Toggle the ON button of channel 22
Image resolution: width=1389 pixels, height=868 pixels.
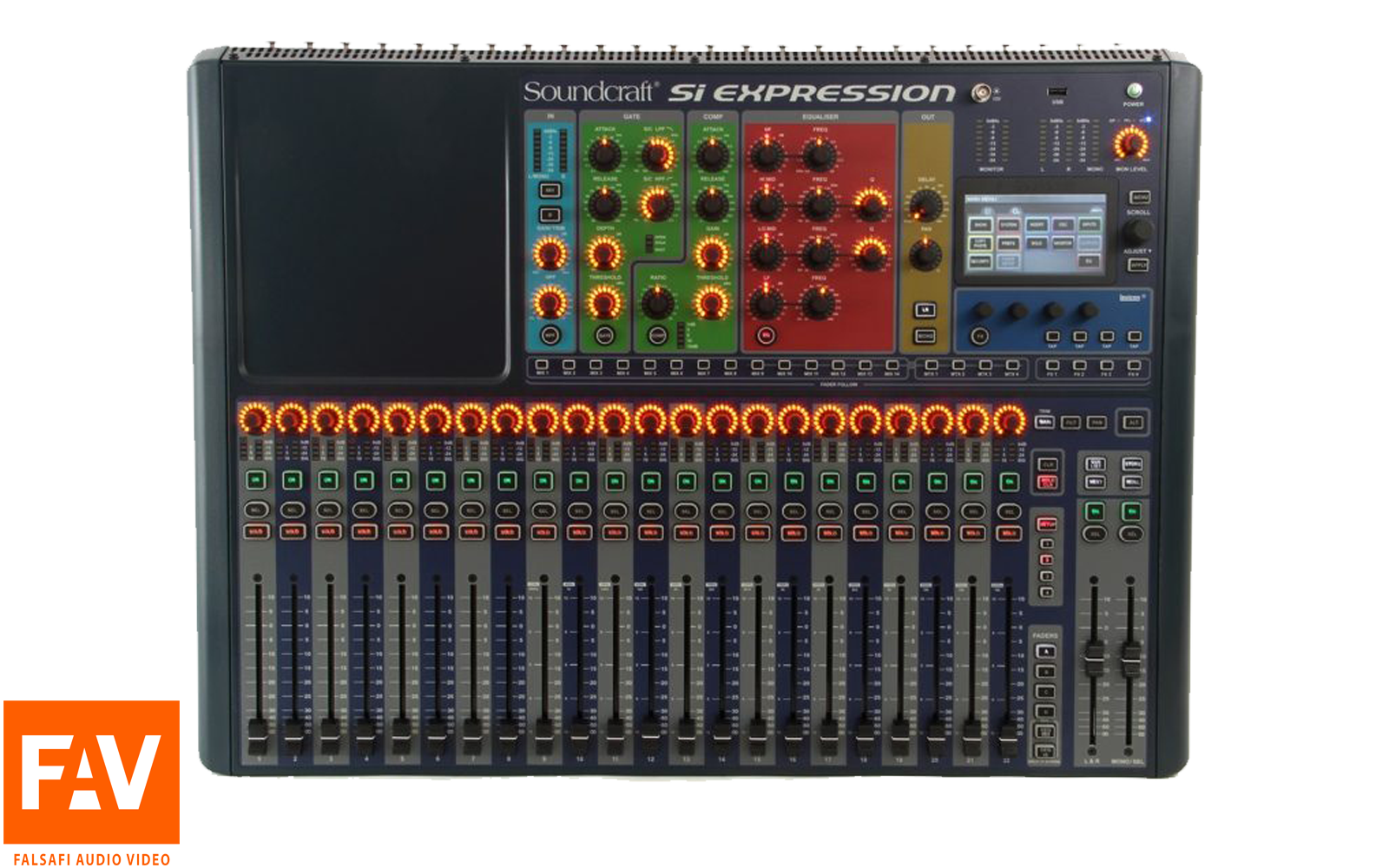(x=1009, y=480)
